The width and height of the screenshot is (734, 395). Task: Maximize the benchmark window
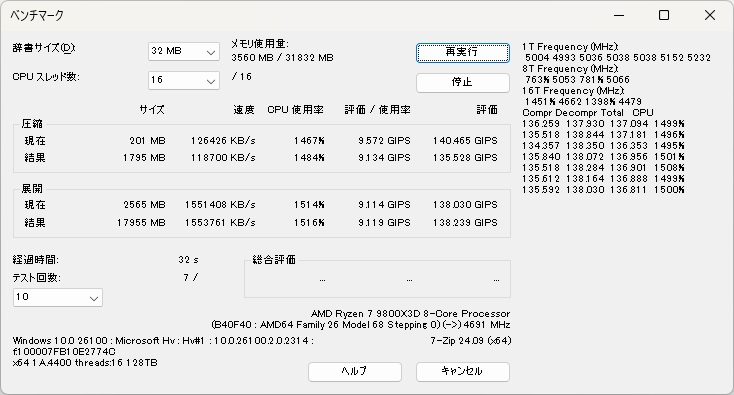point(664,15)
